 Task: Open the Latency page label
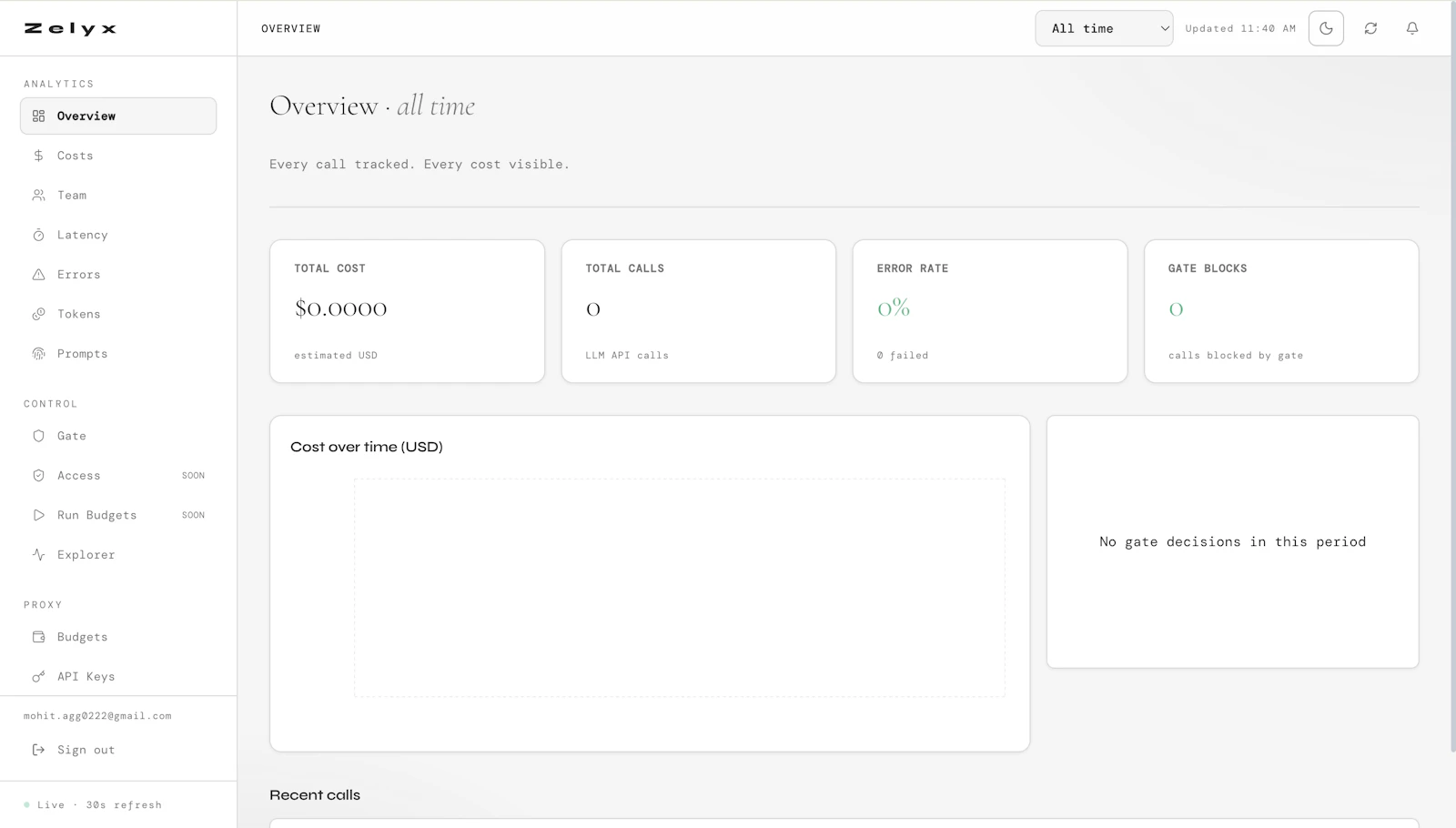(x=83, y=235)
